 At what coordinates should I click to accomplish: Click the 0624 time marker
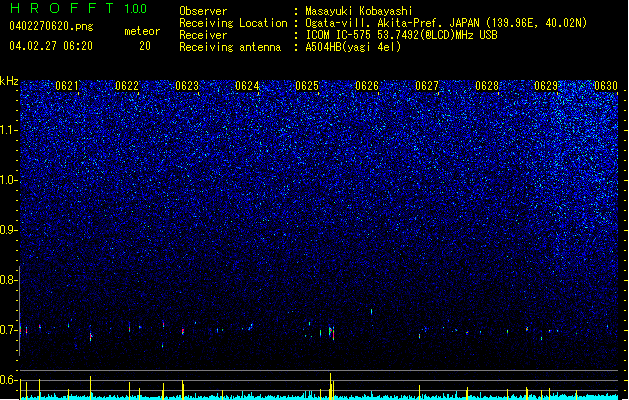click(247, 86)
